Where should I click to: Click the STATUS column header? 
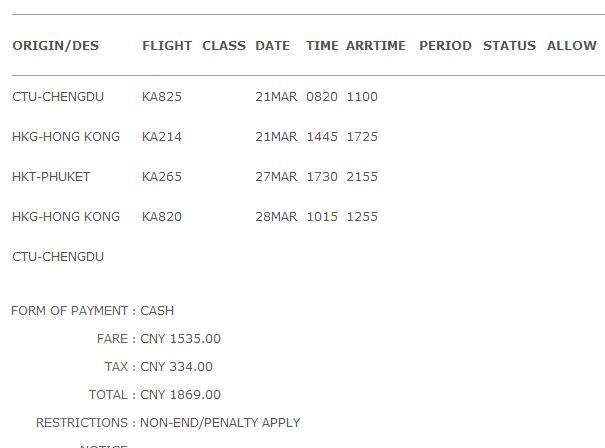point(509,46)
